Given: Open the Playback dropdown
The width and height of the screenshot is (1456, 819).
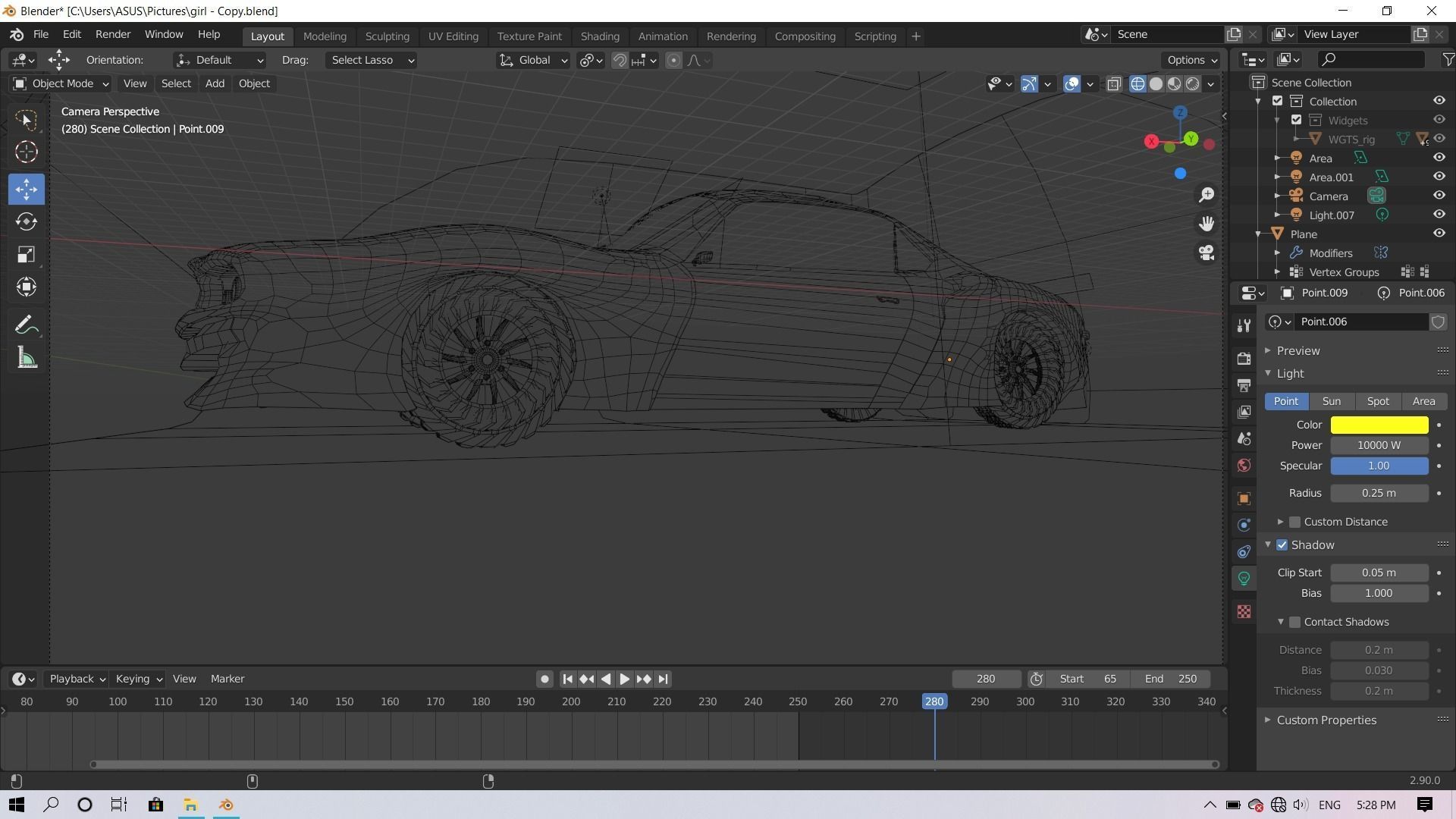Looking at the screenshot, I should point(77,679).
